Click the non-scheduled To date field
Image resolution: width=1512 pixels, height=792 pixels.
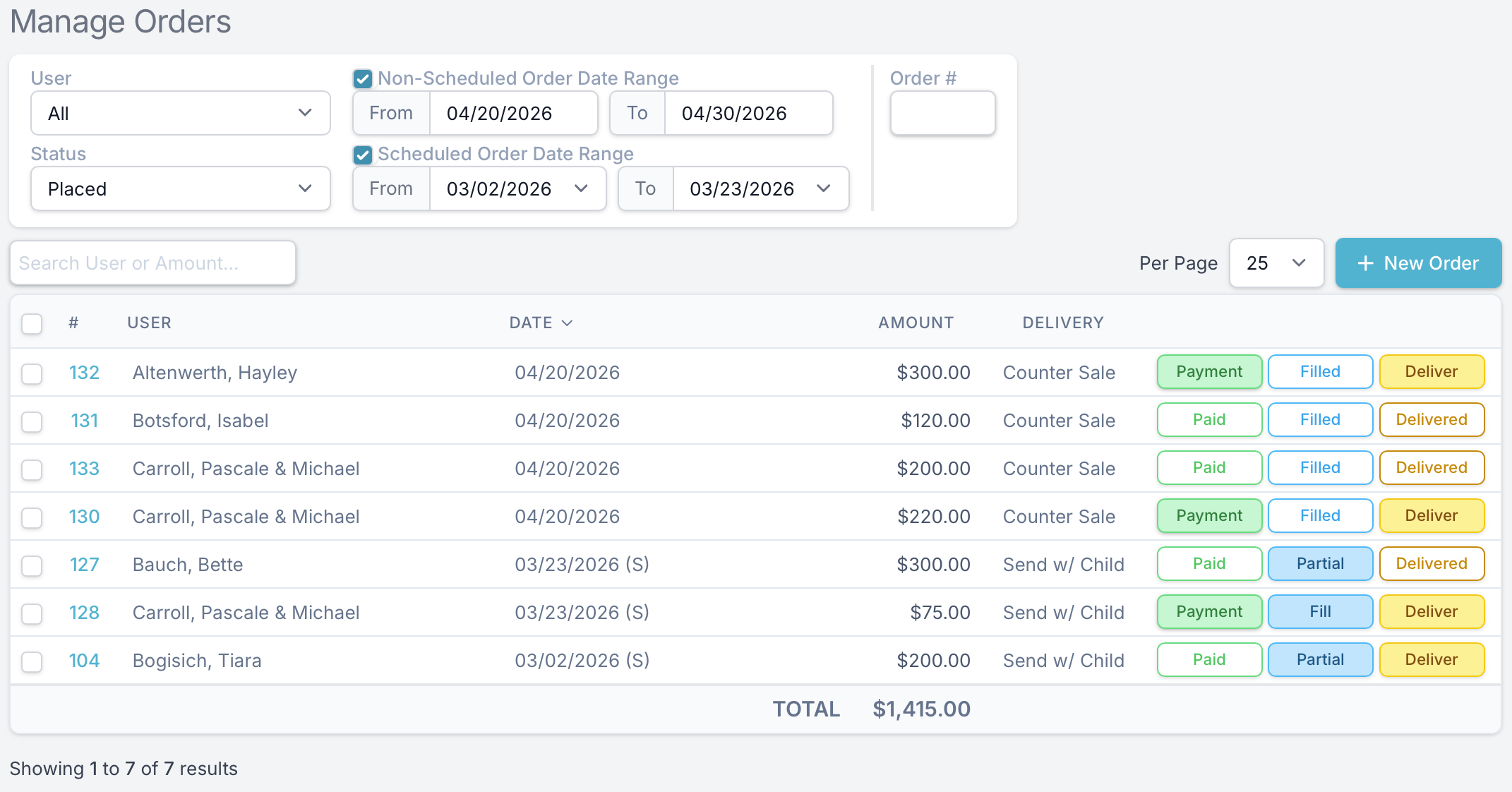point(748,113)
